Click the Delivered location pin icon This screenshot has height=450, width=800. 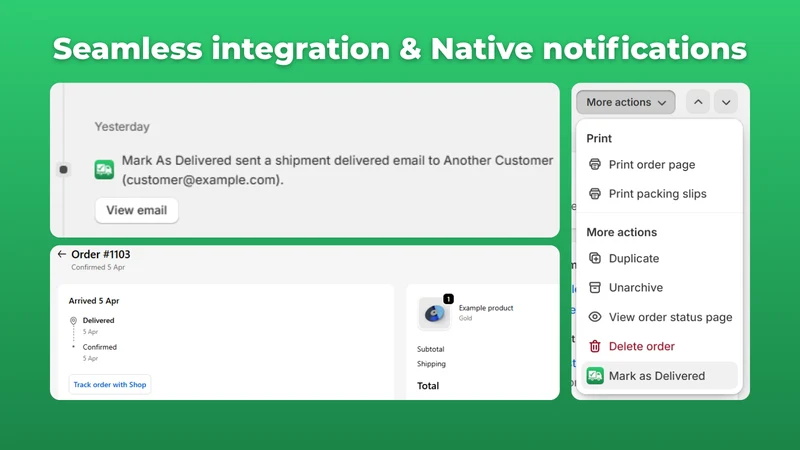(x=73, y=321)
